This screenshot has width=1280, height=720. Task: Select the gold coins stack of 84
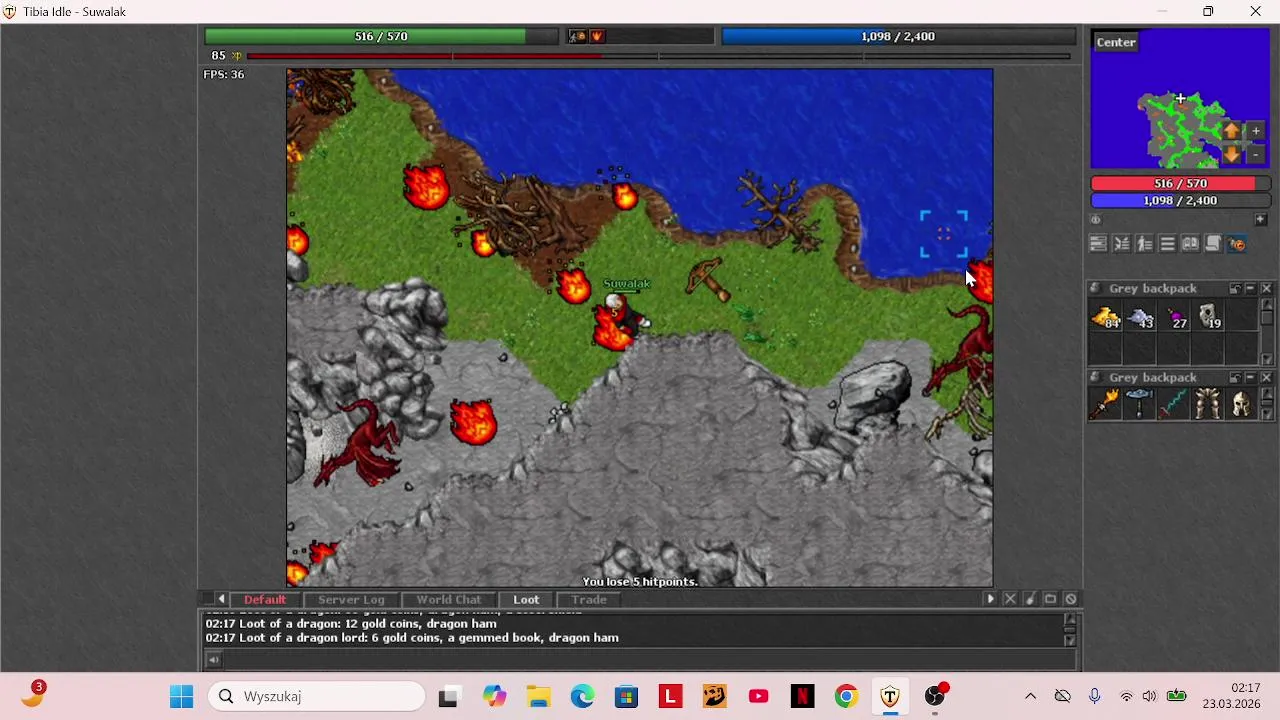[x=1105, y=317]
